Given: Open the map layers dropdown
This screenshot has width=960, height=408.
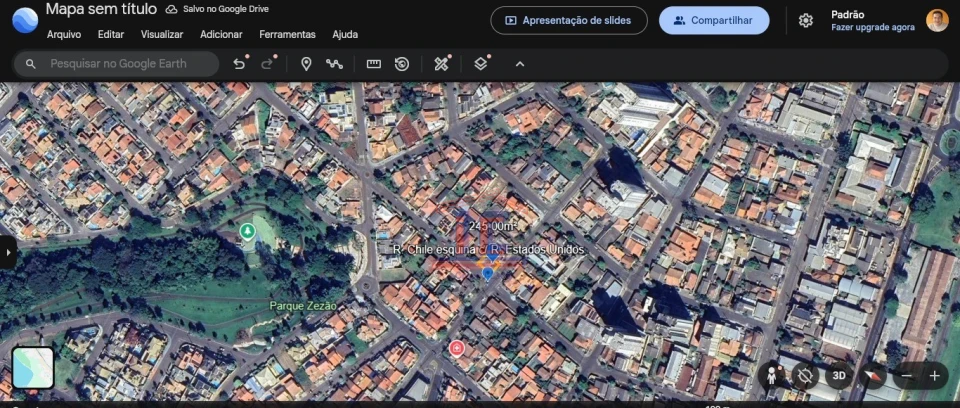Looking at the screenshot, I should click(x=481, y=64).
